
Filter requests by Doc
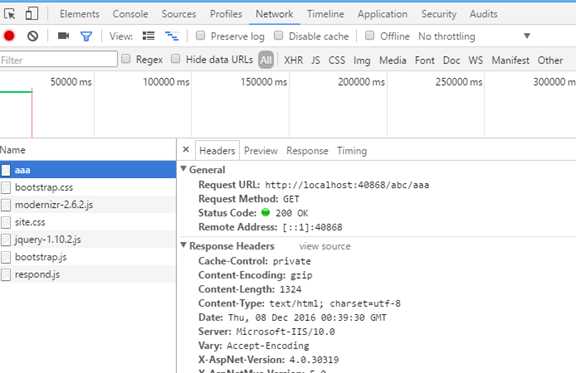click(x=451, y=60)
